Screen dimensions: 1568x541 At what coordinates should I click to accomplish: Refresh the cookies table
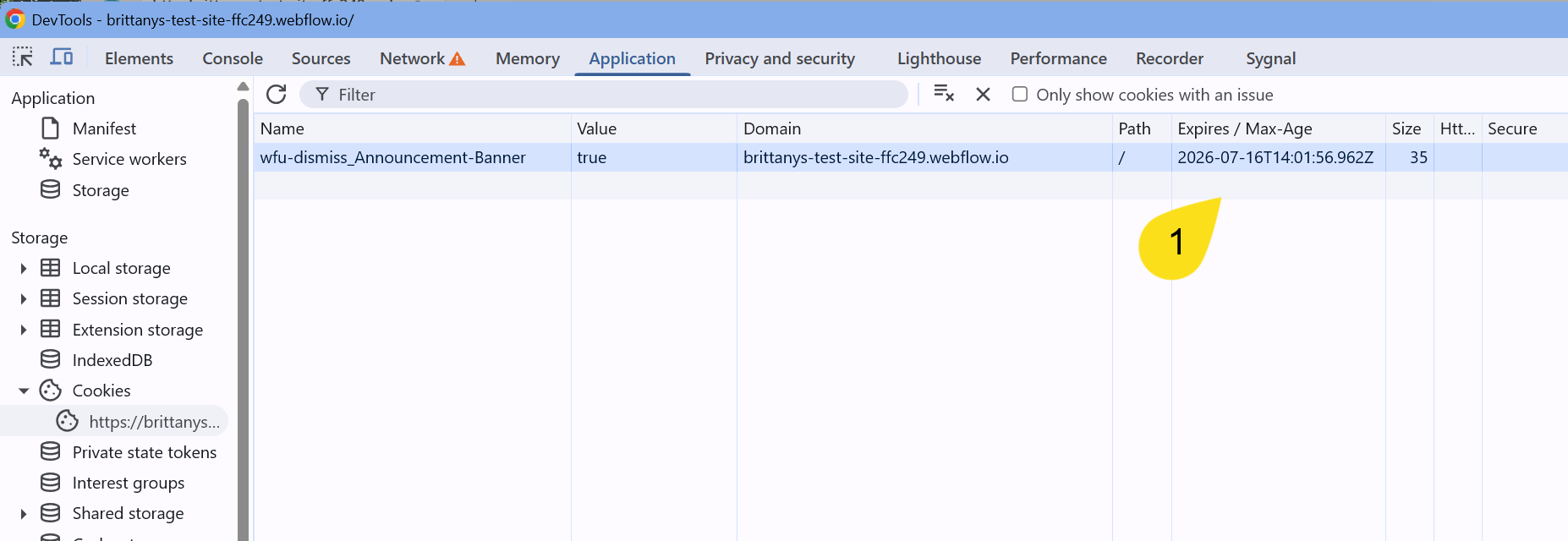pyautogui.click(x=277, y=94)
